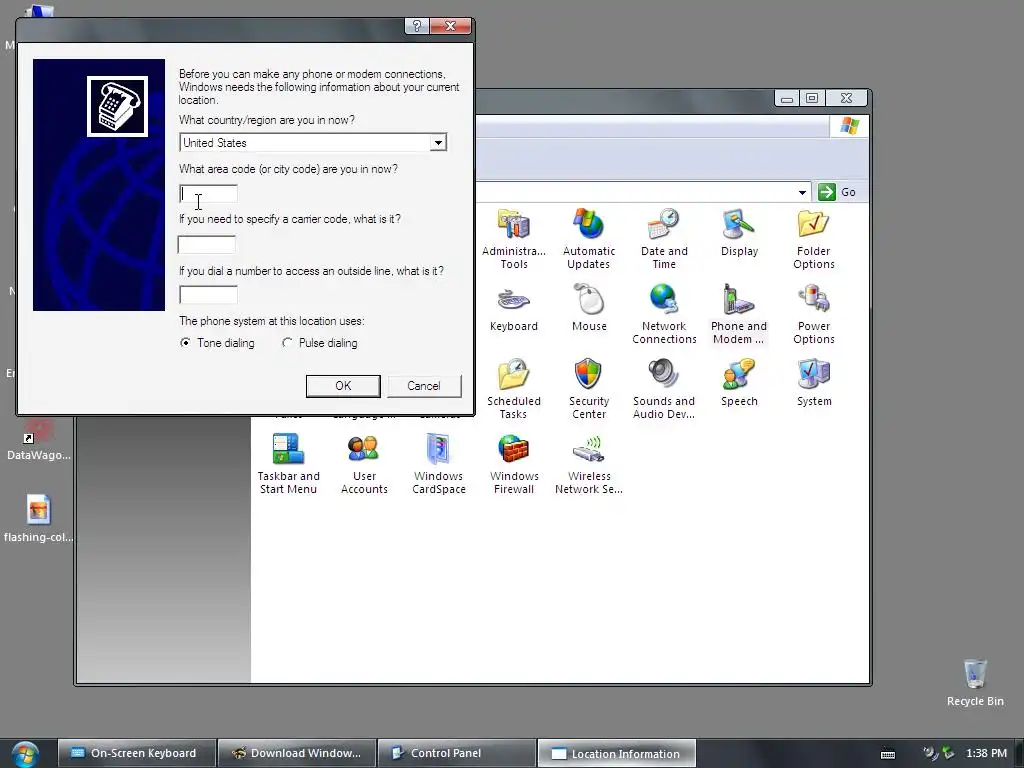Switch to Download Windows taskbar item
The width and height of the screenshot is (1024, 768).
click(296, 754)
